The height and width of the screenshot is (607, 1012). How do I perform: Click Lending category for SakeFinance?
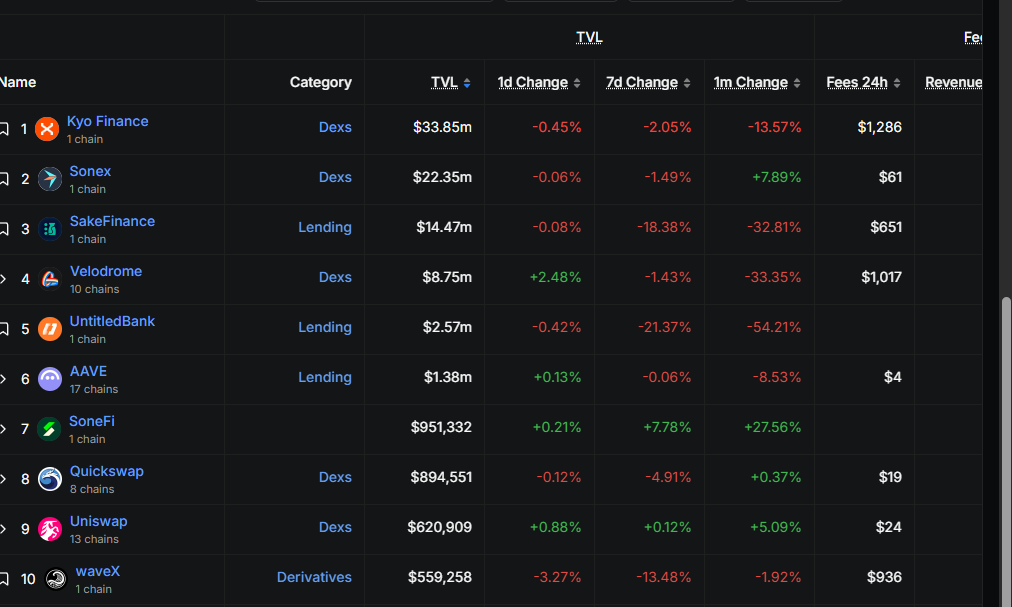pos(325,227)
